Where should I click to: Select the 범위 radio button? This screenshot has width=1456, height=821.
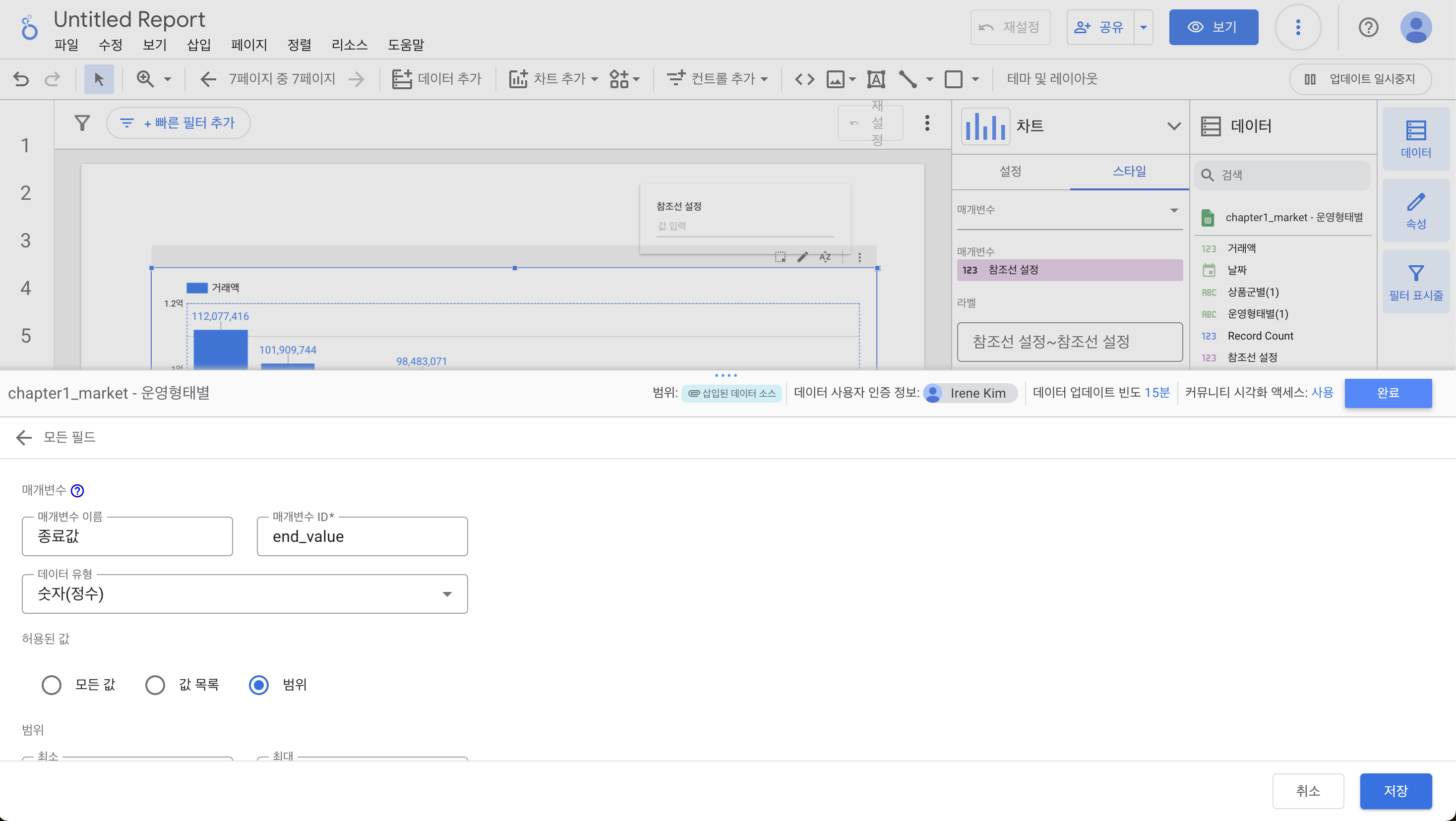259,684
